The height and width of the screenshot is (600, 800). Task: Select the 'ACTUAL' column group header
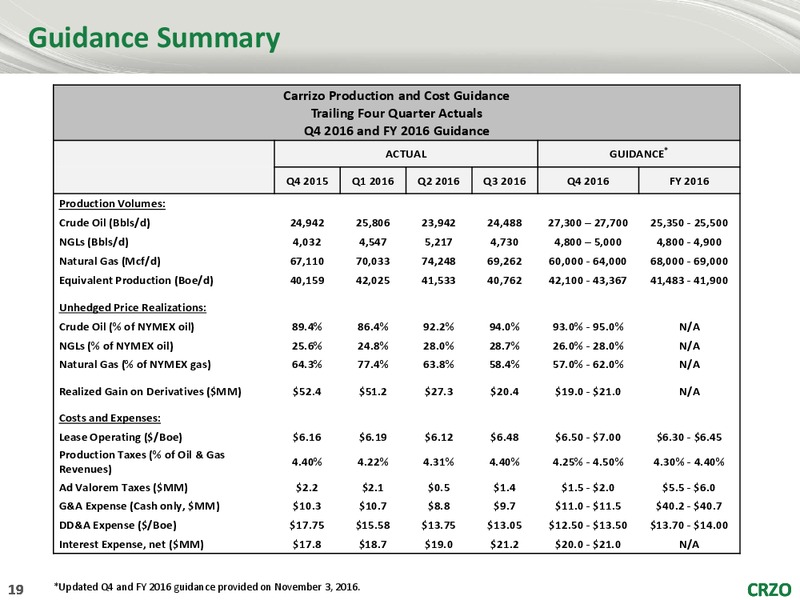click(406, 154)
